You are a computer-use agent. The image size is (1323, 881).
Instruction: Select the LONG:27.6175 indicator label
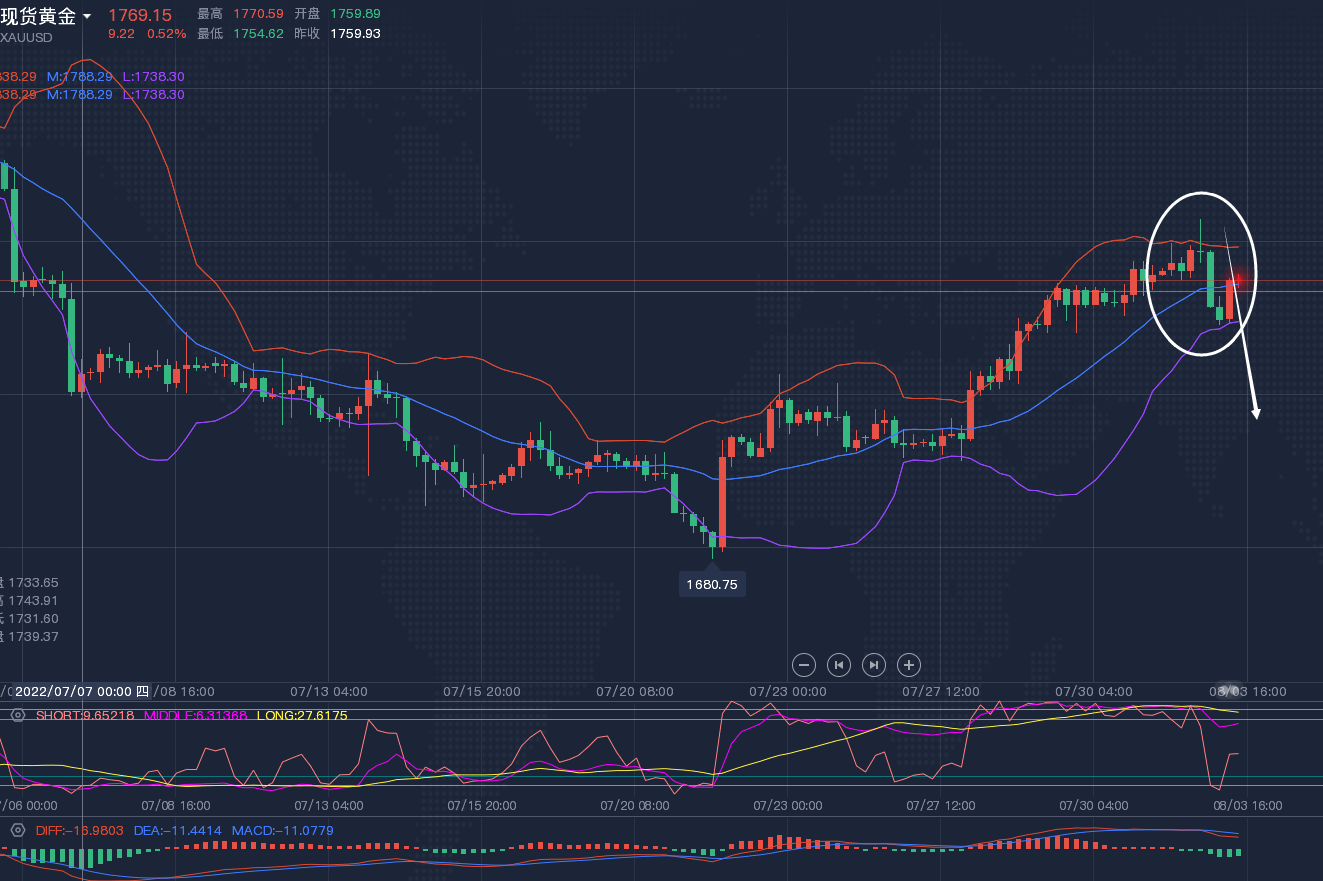tap(302, 716)
